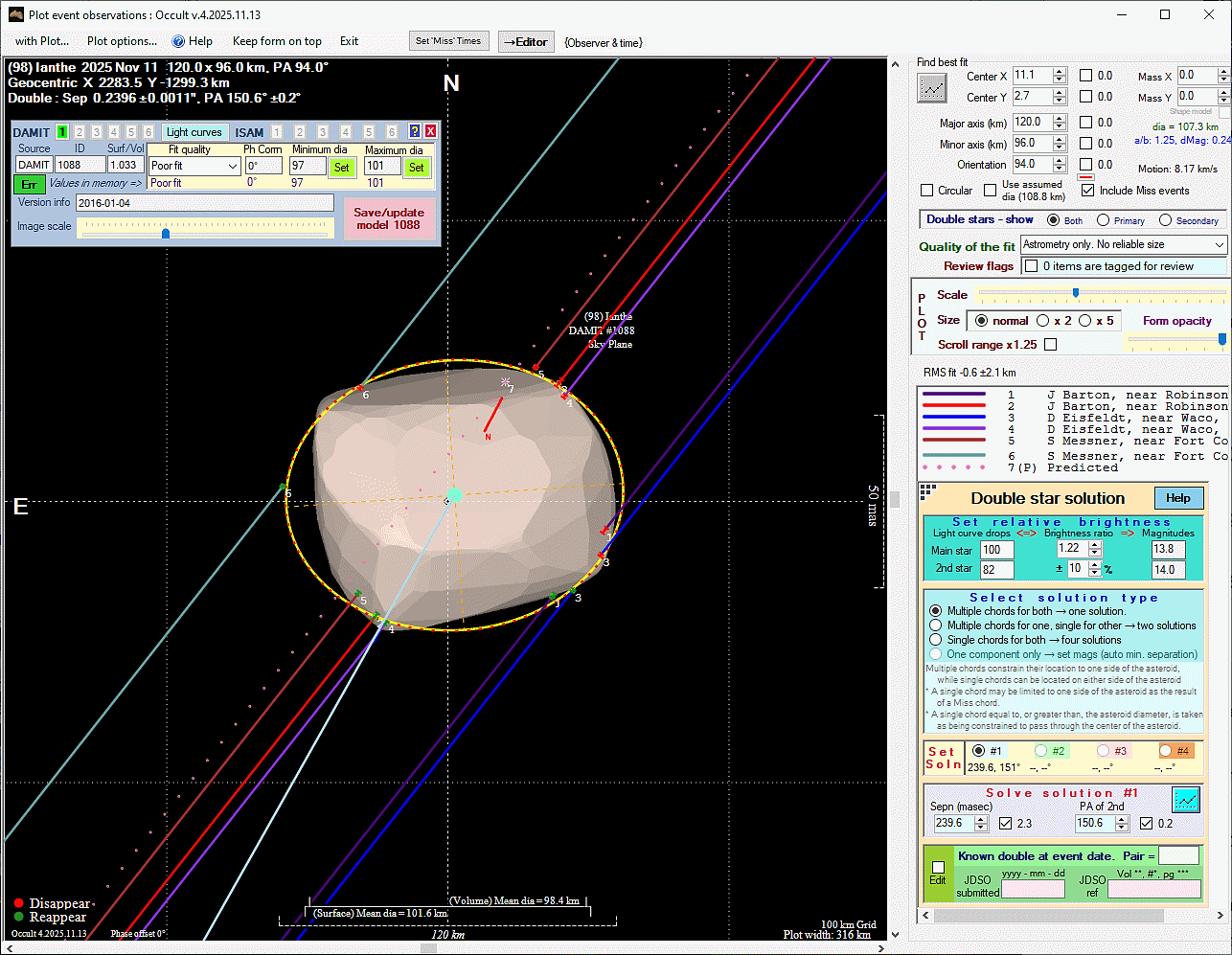This screenshot has height=955, width=1232.
Task: Select DAMIT model number 1 green box
Action: coord(62,132)
